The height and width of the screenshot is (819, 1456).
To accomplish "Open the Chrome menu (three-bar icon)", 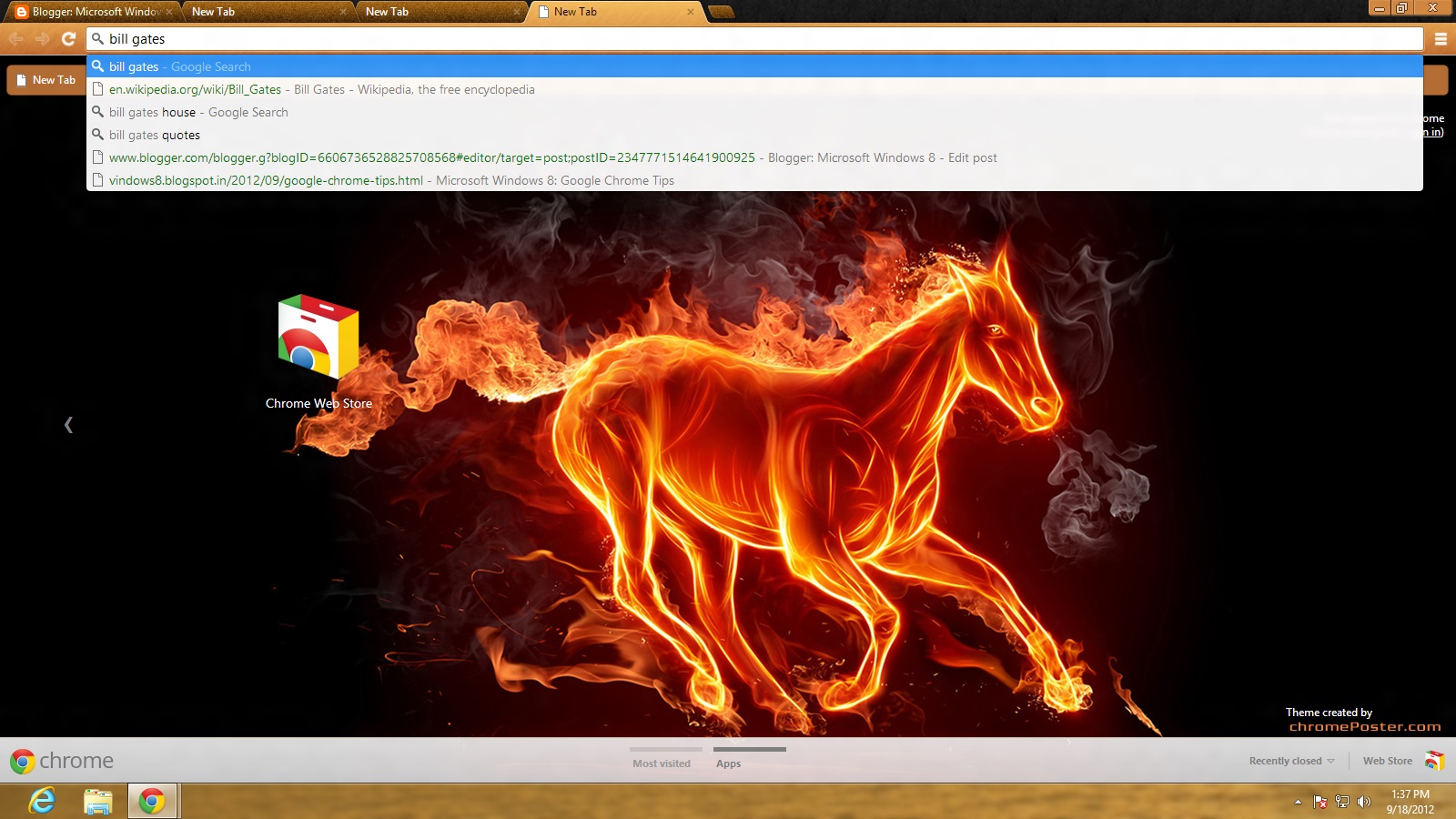I will coord(1441,39).
